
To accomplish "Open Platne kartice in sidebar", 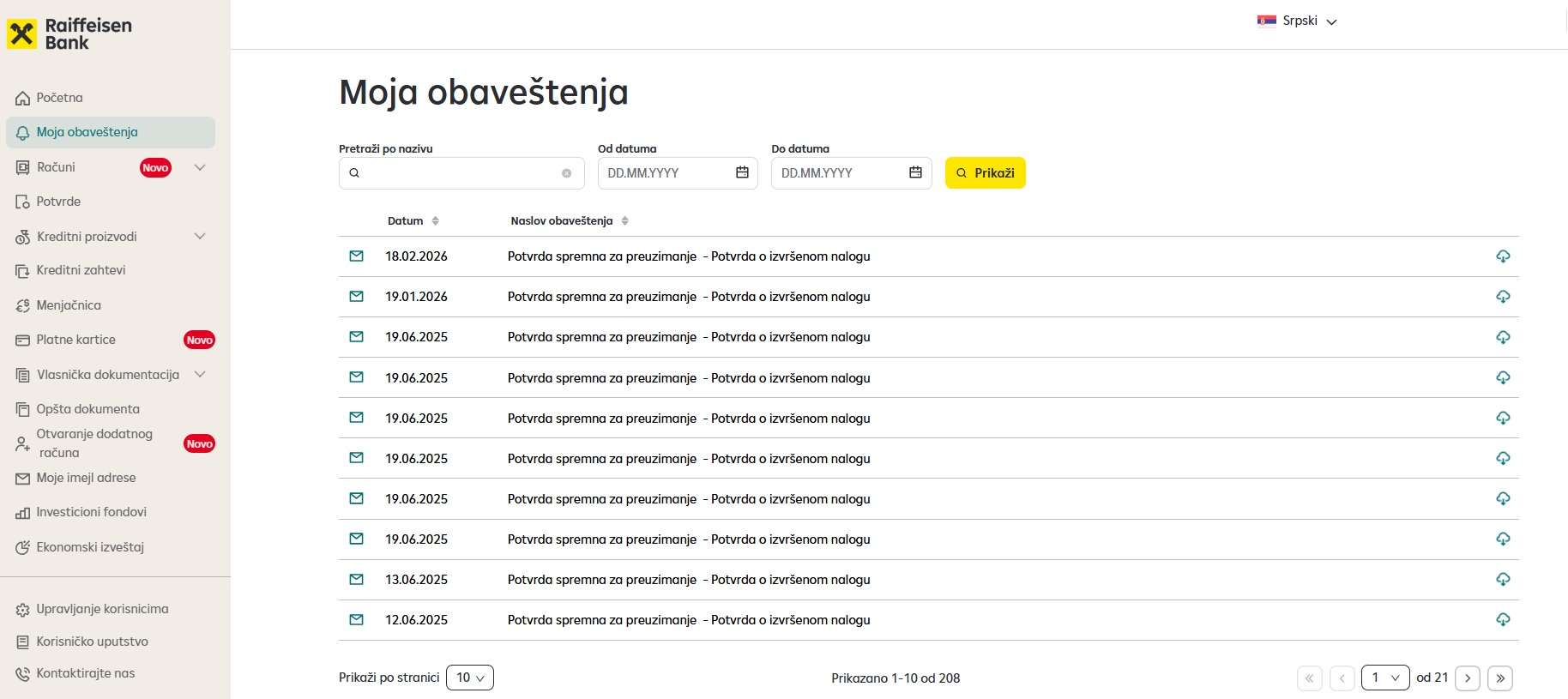I will tap(65, 340).
